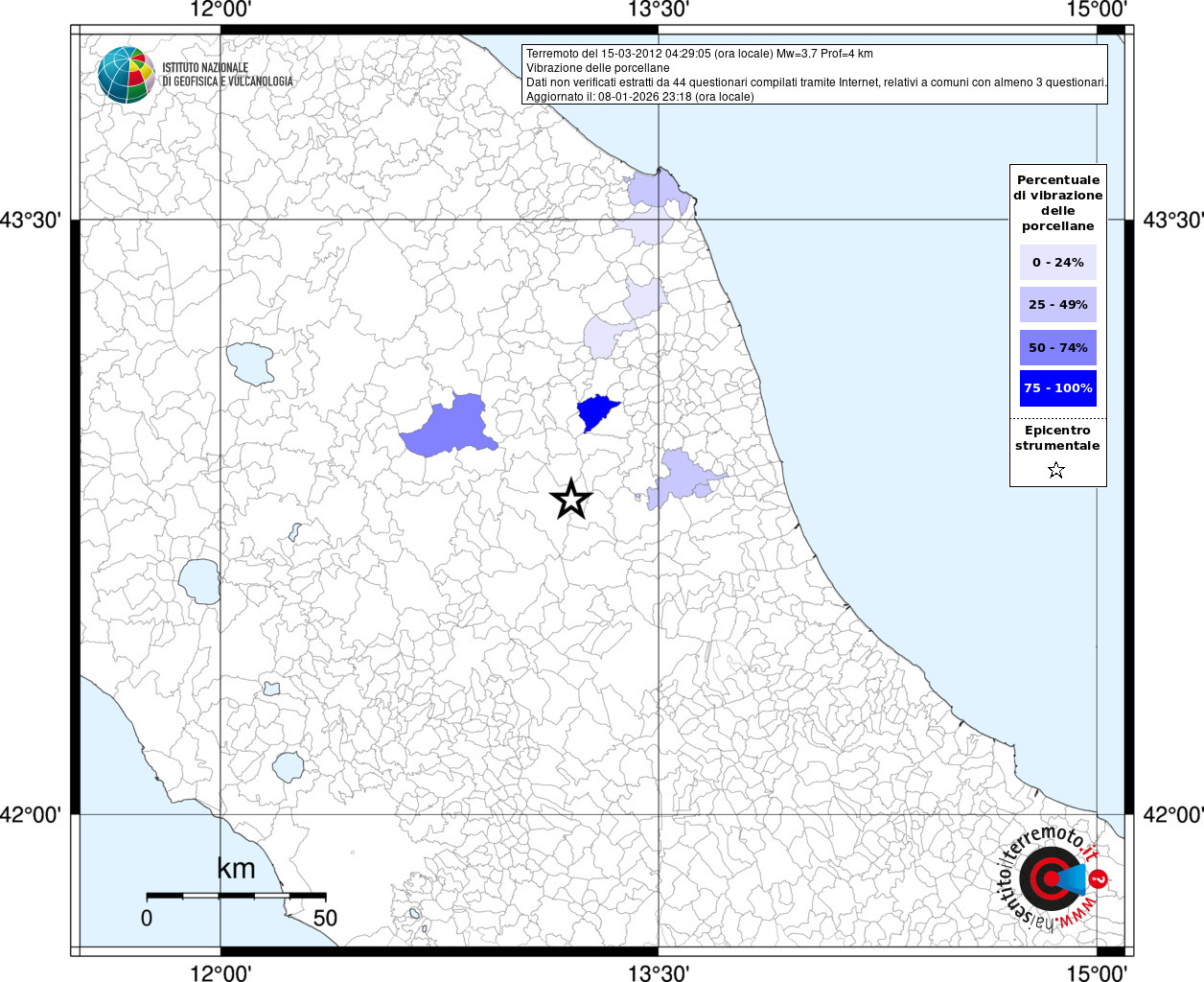Click Lake Trasimeno on the map
Viewport: 1204px width, 982px height.
[250, 363]
